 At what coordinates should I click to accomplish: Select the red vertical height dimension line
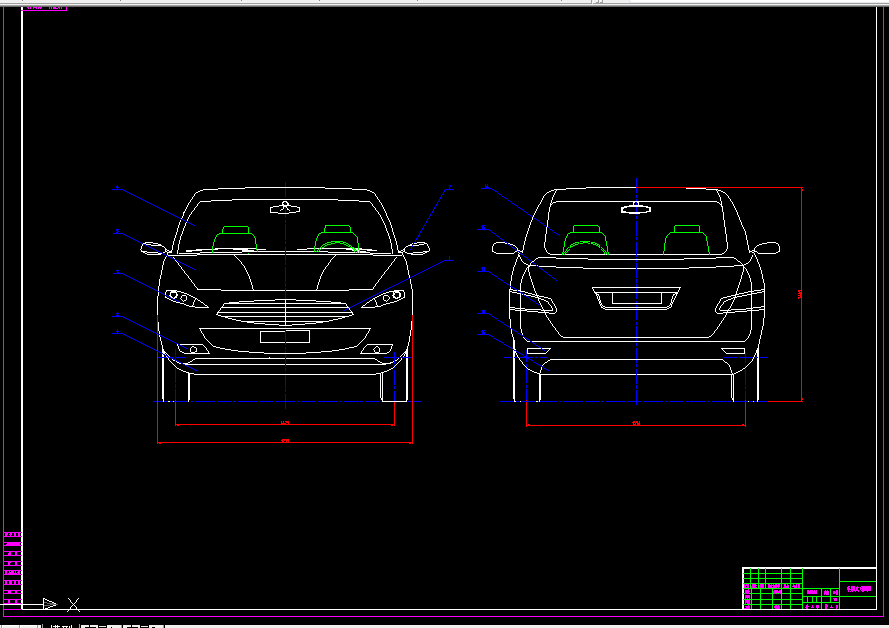[801, 294]
